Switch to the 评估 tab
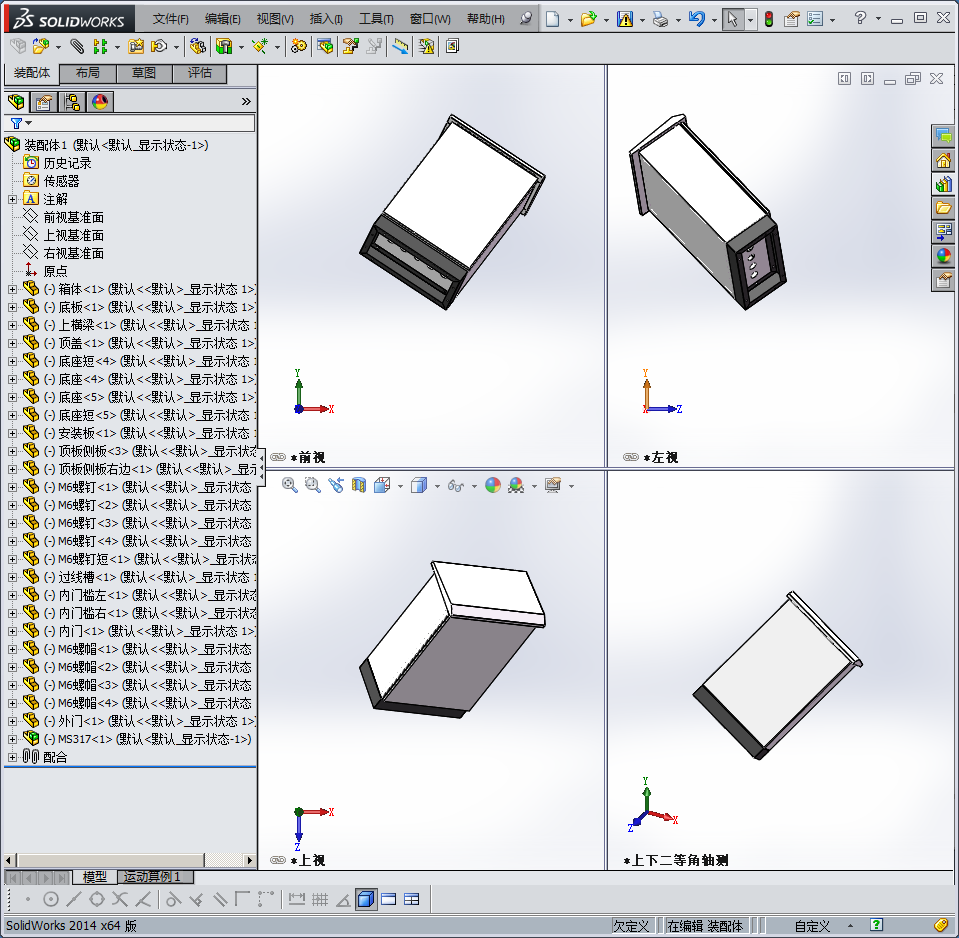 click(x=199, y=73)
